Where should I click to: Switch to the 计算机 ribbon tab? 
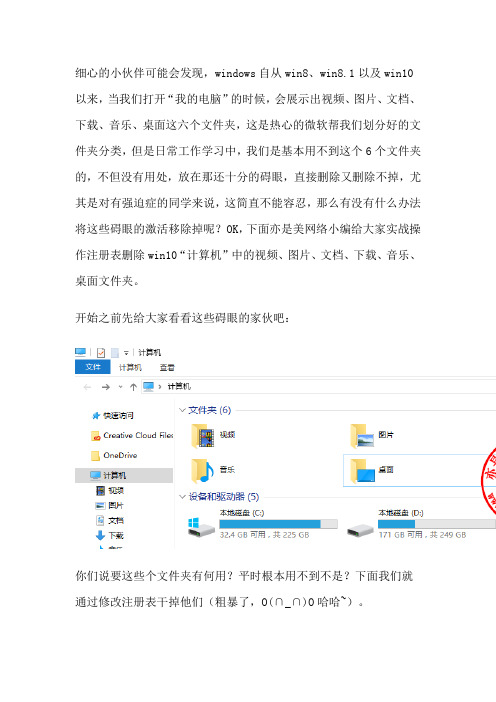tap(130, 368)
